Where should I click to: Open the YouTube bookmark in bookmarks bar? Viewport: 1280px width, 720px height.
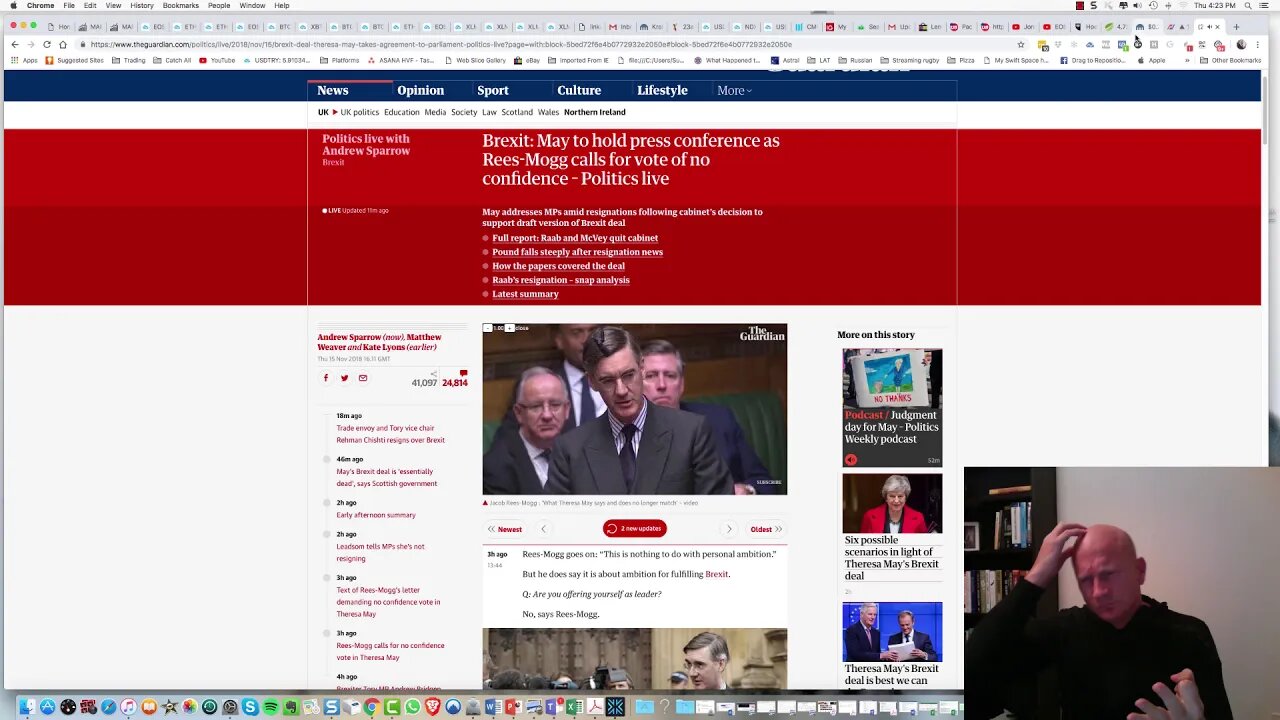click(217, 60)
